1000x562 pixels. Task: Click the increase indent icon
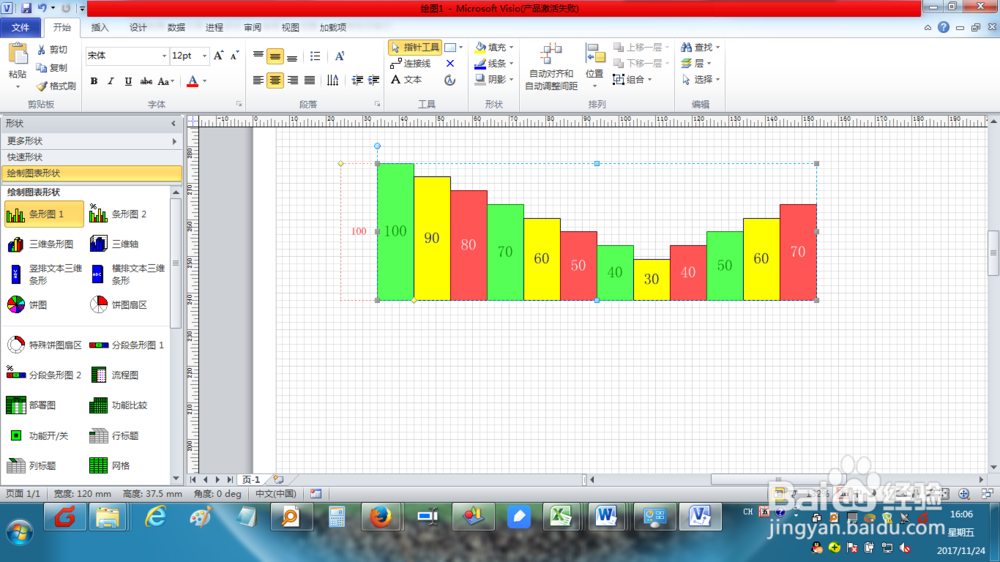(x=374, y=80)
